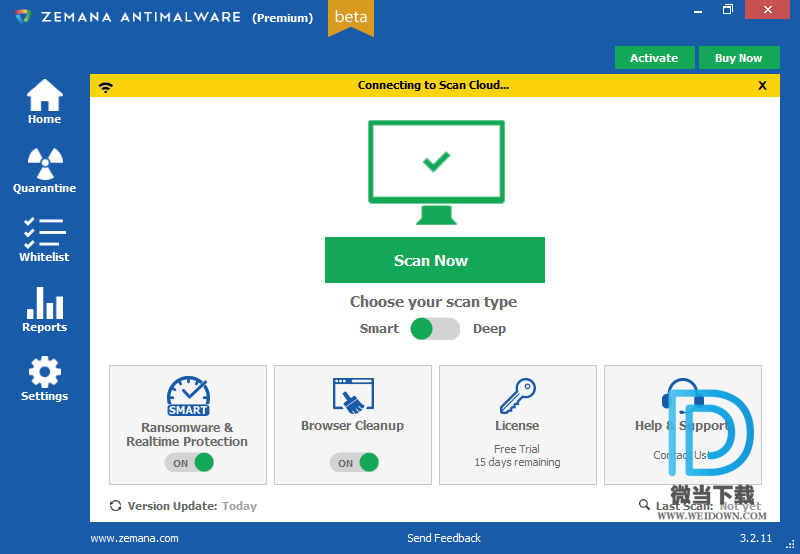Toggle scan type between Smart and Deep
Viewport: 800px width, 554px height.
click(435, 329)
